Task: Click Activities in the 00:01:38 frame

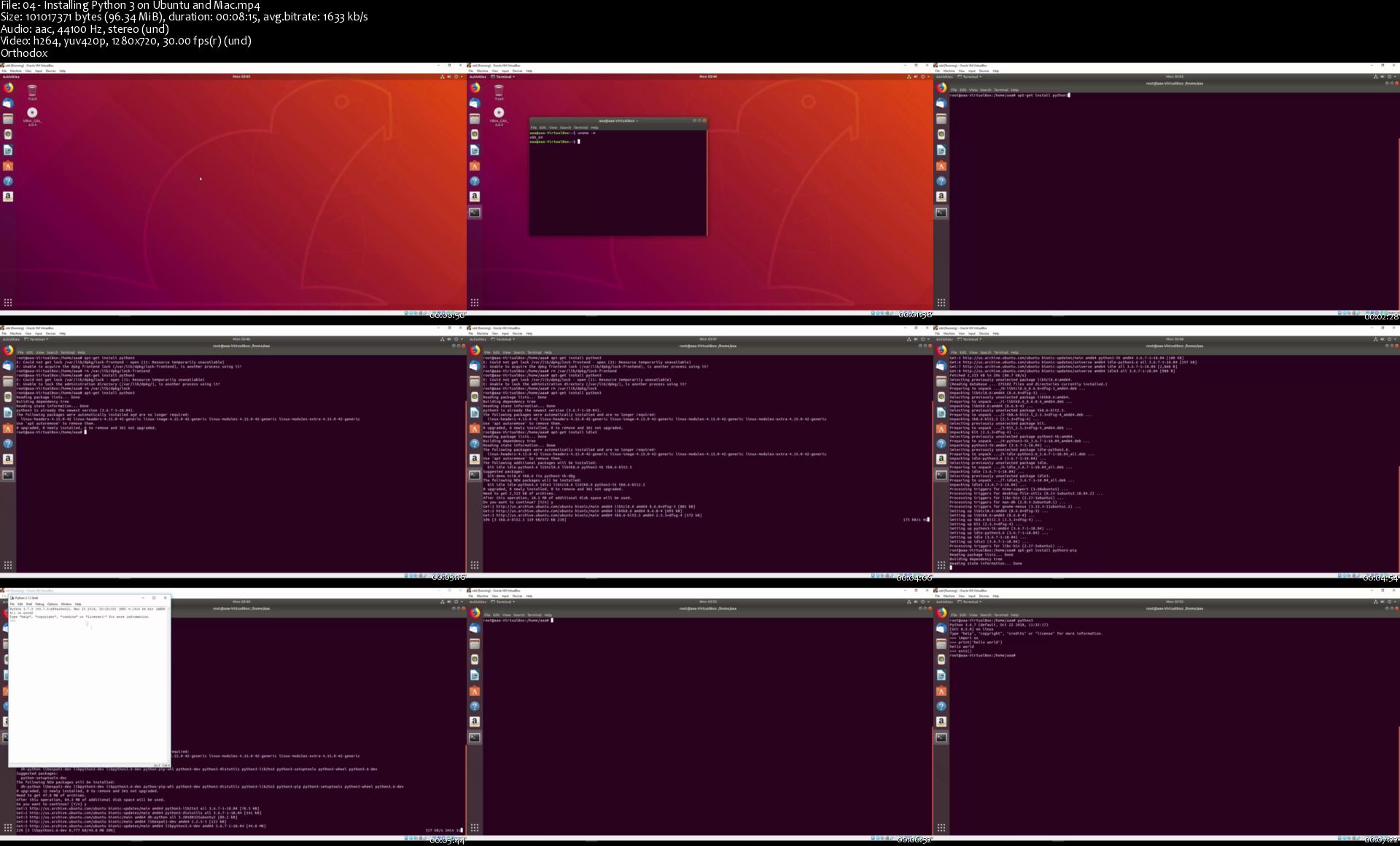Action: 477,77
